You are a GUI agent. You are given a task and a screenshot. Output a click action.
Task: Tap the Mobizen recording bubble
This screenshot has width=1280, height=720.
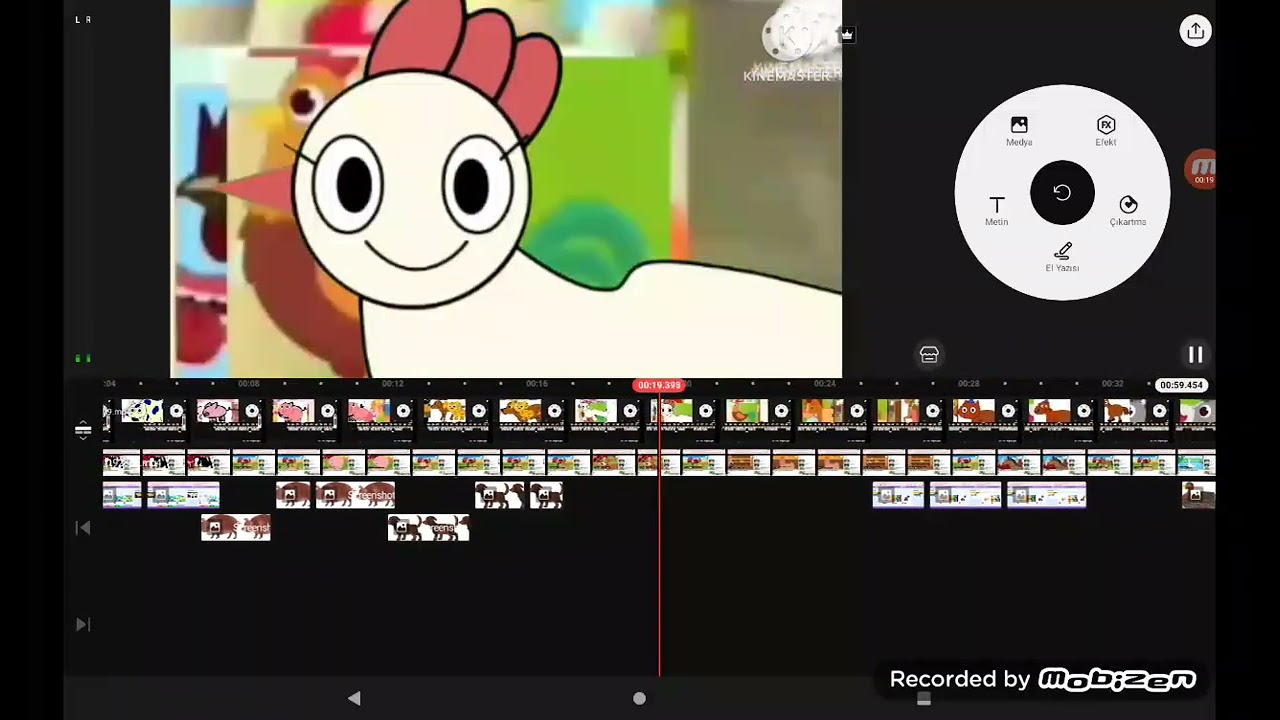[x=1200, y=170]
